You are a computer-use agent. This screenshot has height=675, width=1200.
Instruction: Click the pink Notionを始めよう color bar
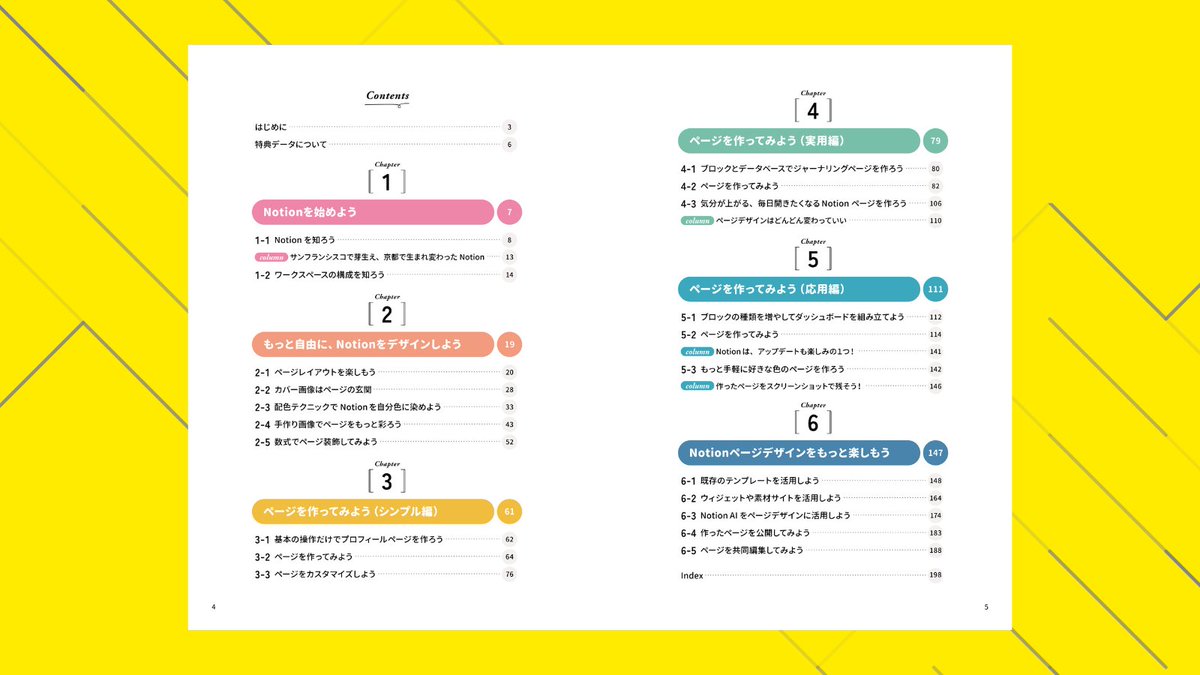(371, 211)
